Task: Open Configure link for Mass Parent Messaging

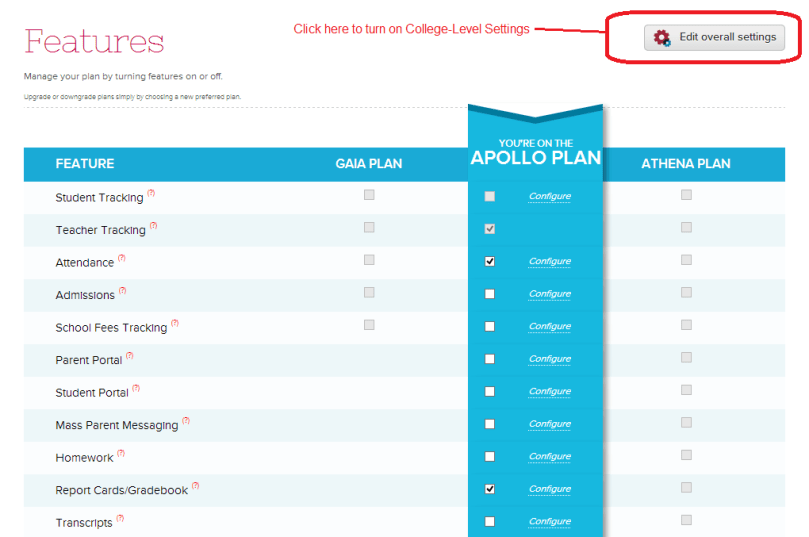Action: [x=550, y=424]
